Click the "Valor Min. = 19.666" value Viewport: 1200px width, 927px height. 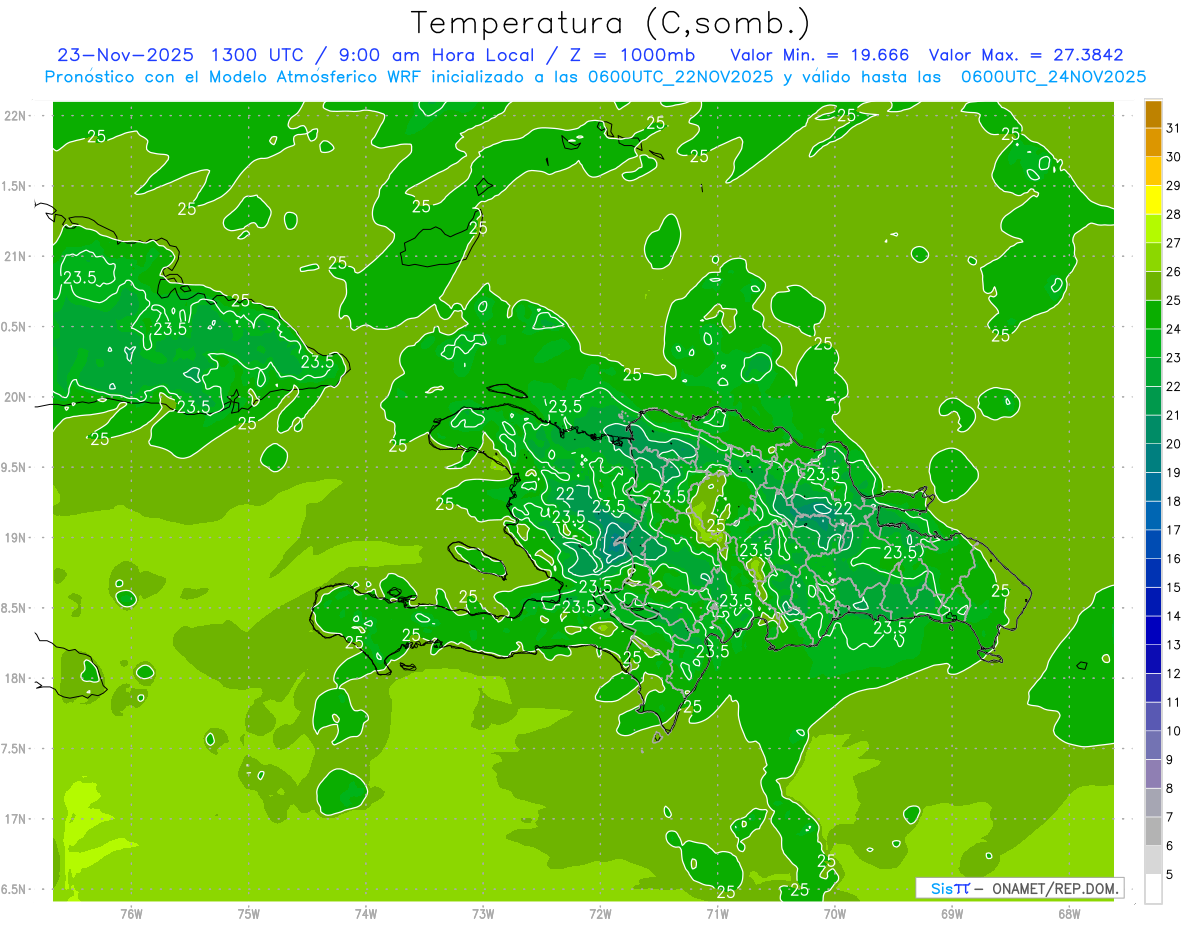point(820,54)
